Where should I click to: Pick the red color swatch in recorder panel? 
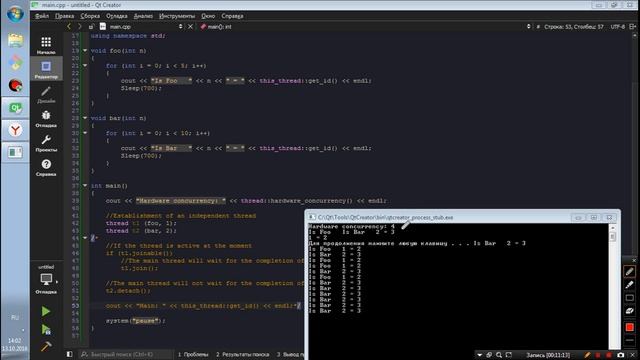629,327
